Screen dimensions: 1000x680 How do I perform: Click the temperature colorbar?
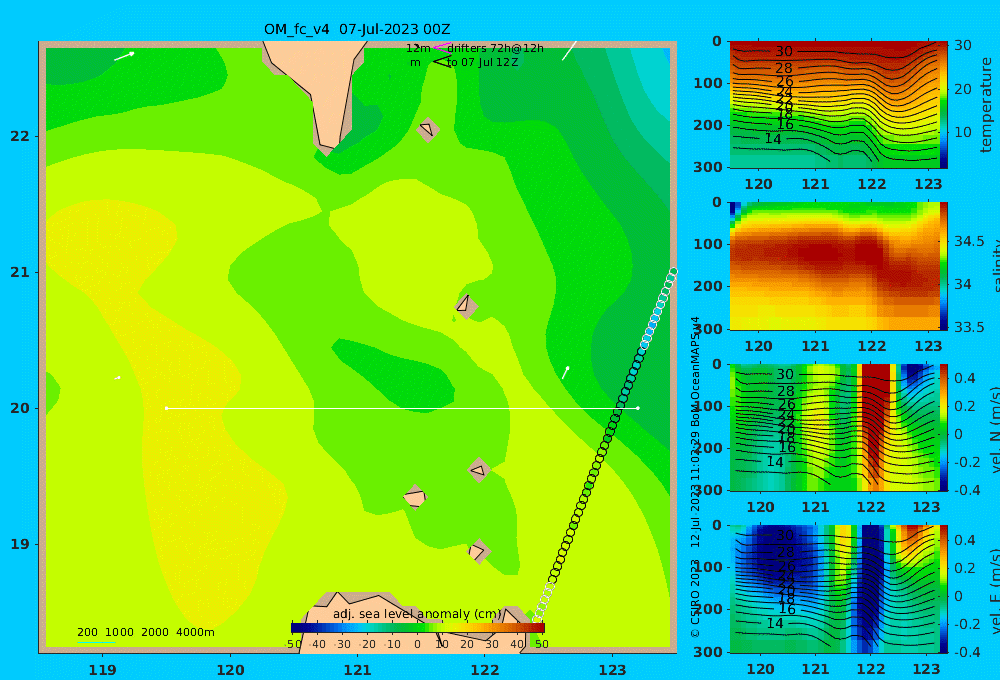(x=944, y=105)
